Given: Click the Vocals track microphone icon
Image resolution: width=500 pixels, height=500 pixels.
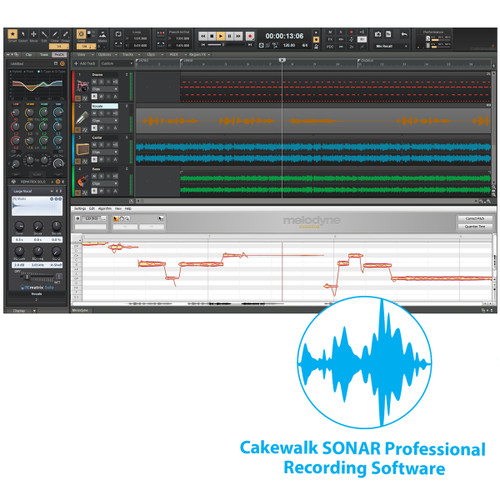Looking at the screenshot, I should (x=82, y=117).
